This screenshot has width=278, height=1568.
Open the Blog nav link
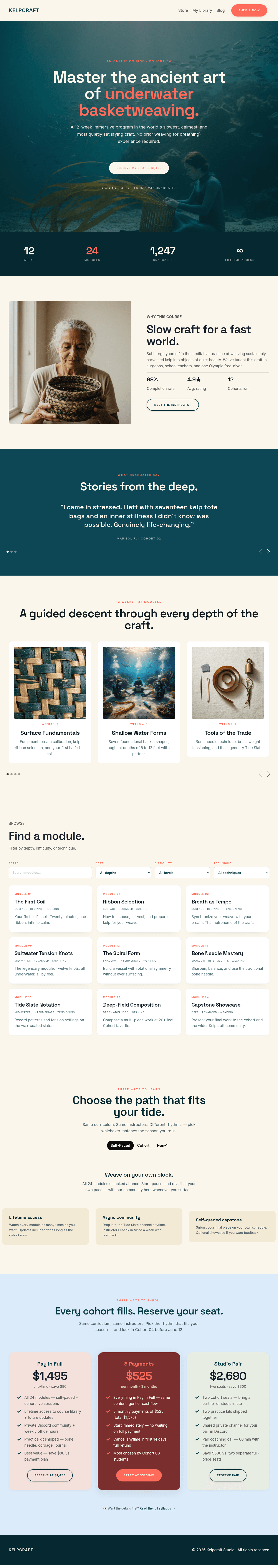click(220, 10)
